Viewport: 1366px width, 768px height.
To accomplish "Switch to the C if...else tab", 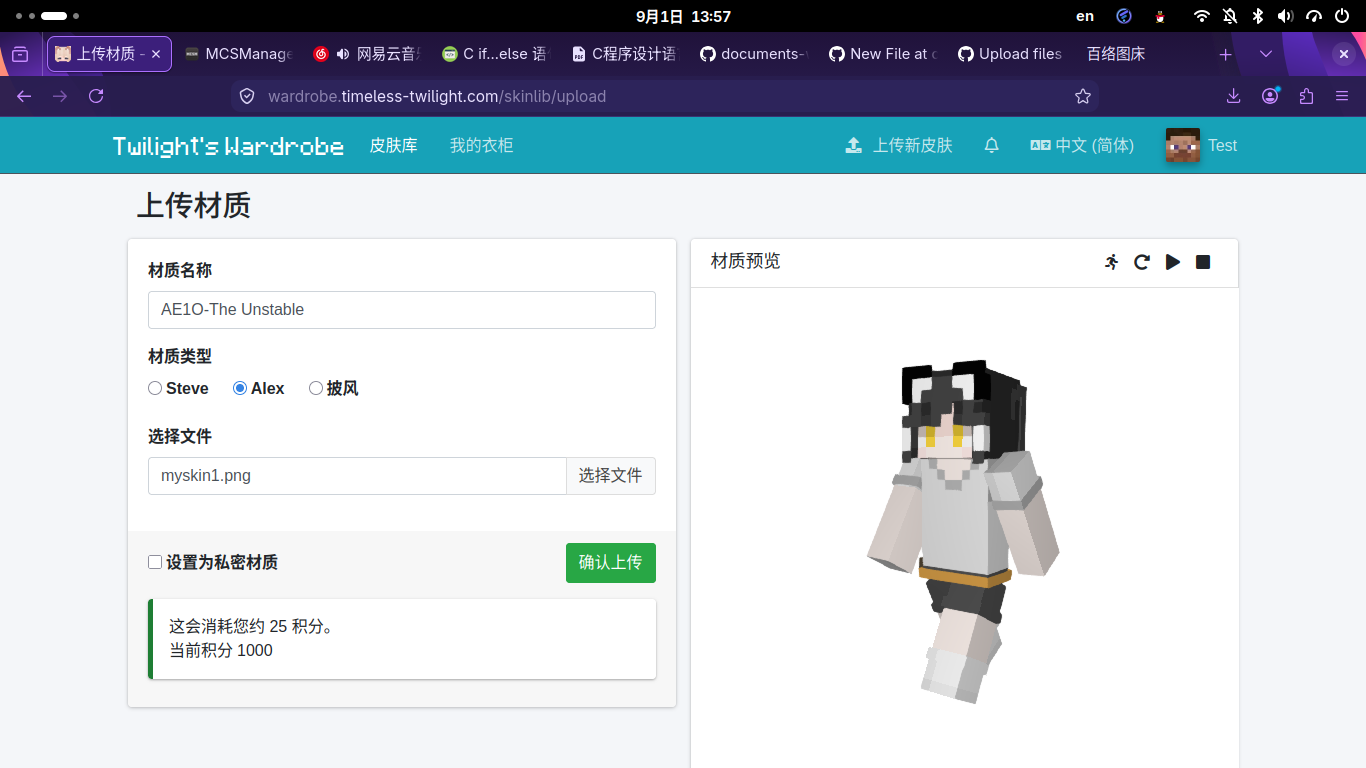I will (494, 54).
